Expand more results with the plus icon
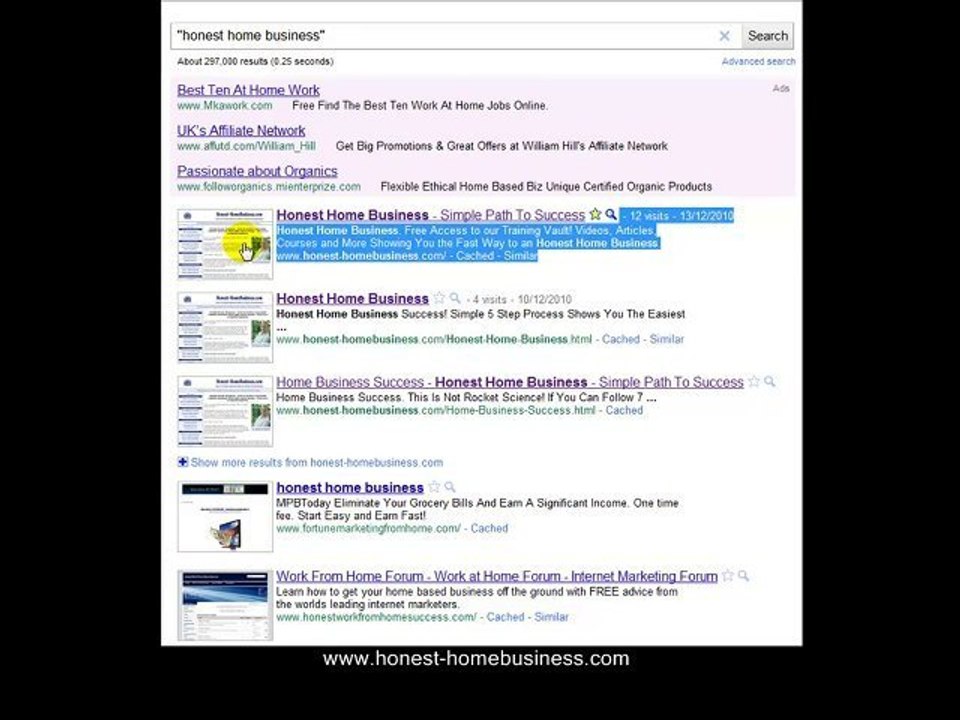The image size is (960, 720). click(x=182, y=462)
